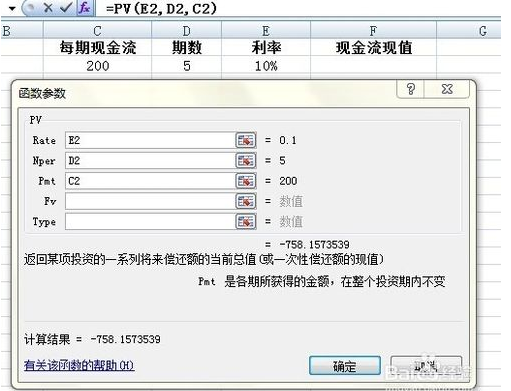
Task: Close the 函数参数 dialog
Action: [x=447, y=89]
